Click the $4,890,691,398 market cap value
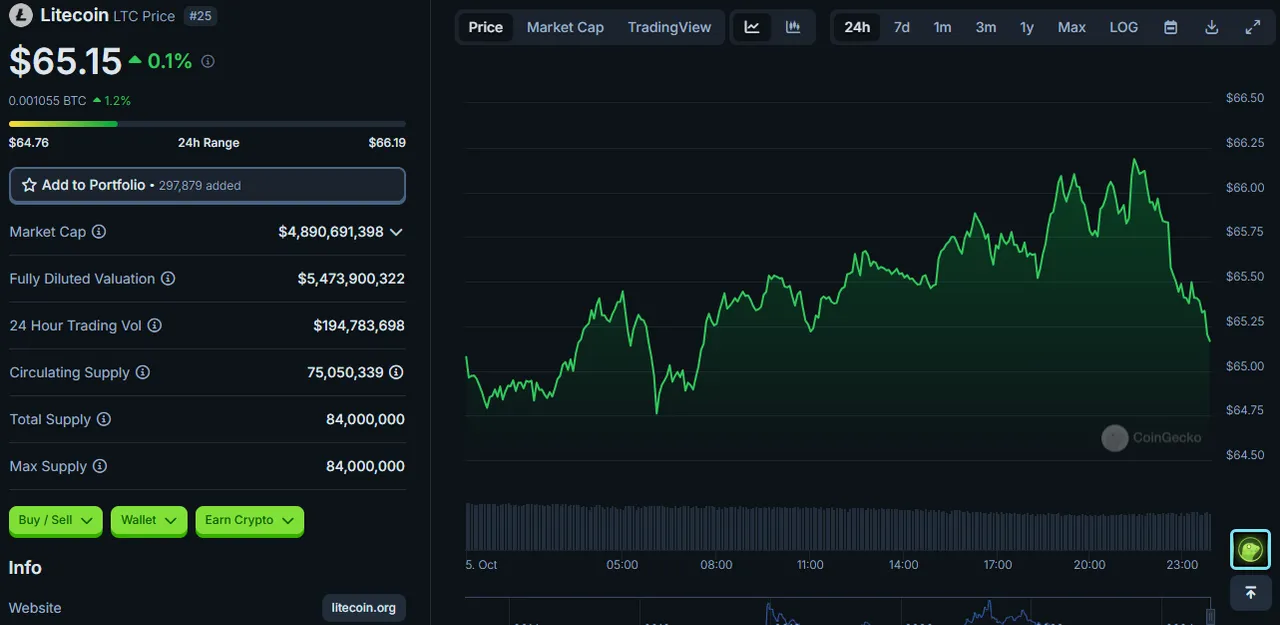This screenshot has width=1280, height=625. pyautogui.click(x=331, y=232)
